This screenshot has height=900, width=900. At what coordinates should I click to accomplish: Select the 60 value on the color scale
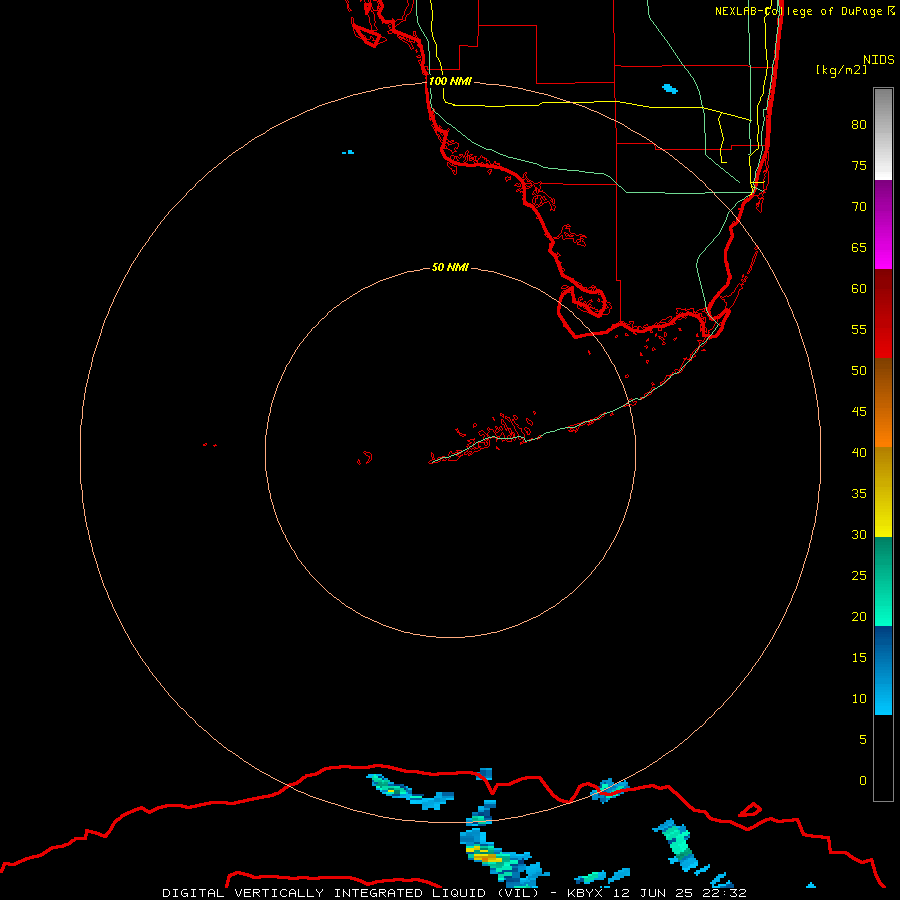pos(859,289)
